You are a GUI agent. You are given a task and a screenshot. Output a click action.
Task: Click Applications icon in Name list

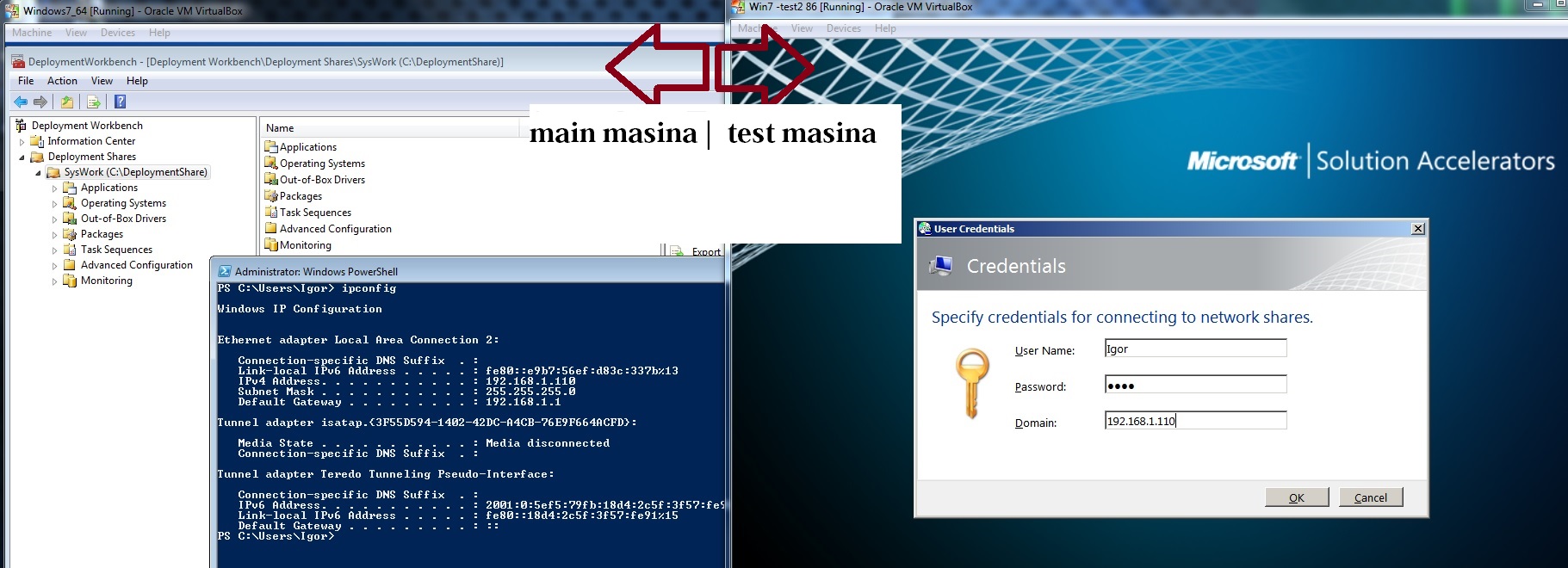pyautogui.click(x=271, y=147)
